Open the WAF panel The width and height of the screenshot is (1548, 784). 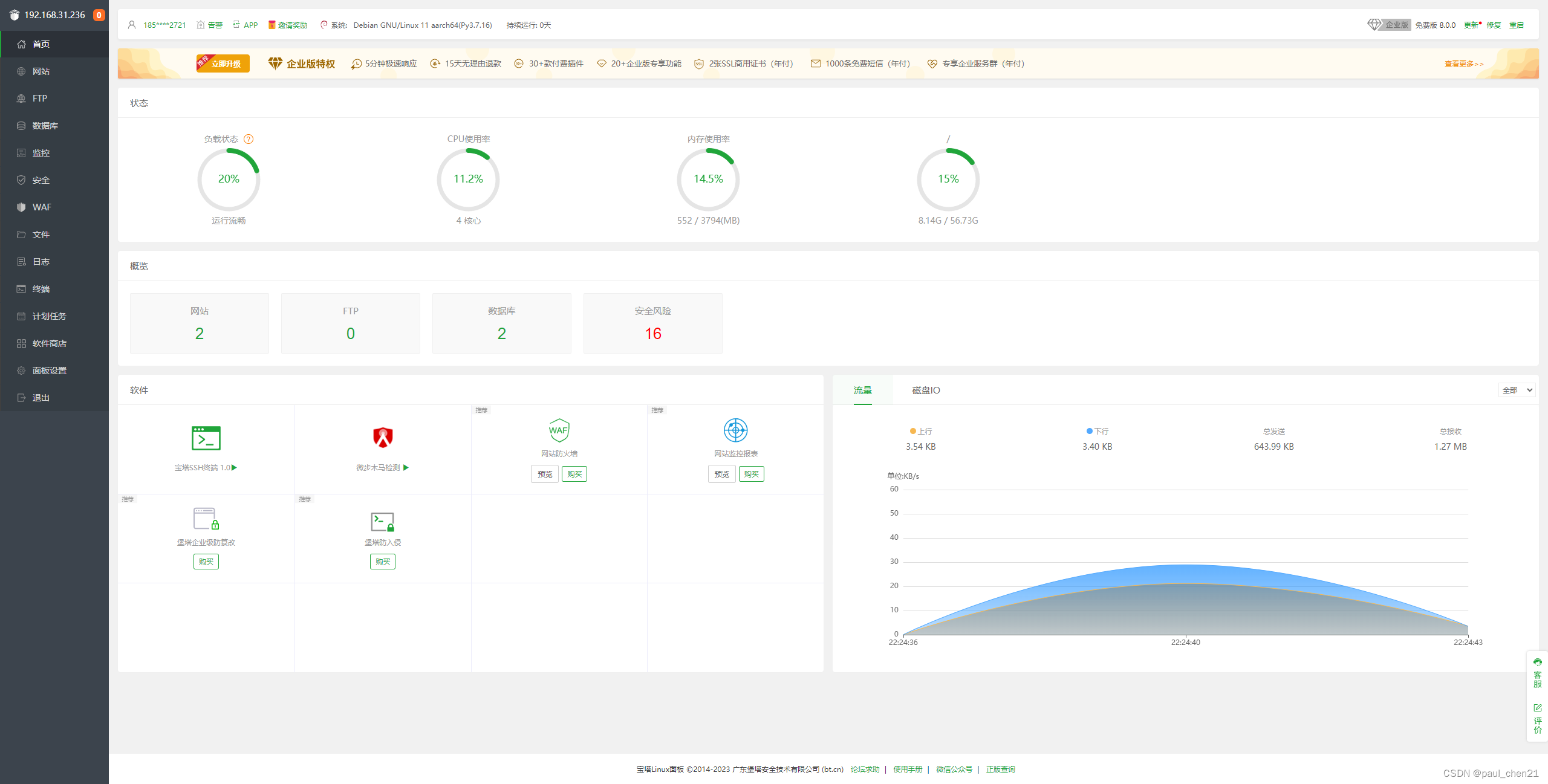tap(41, 207)
